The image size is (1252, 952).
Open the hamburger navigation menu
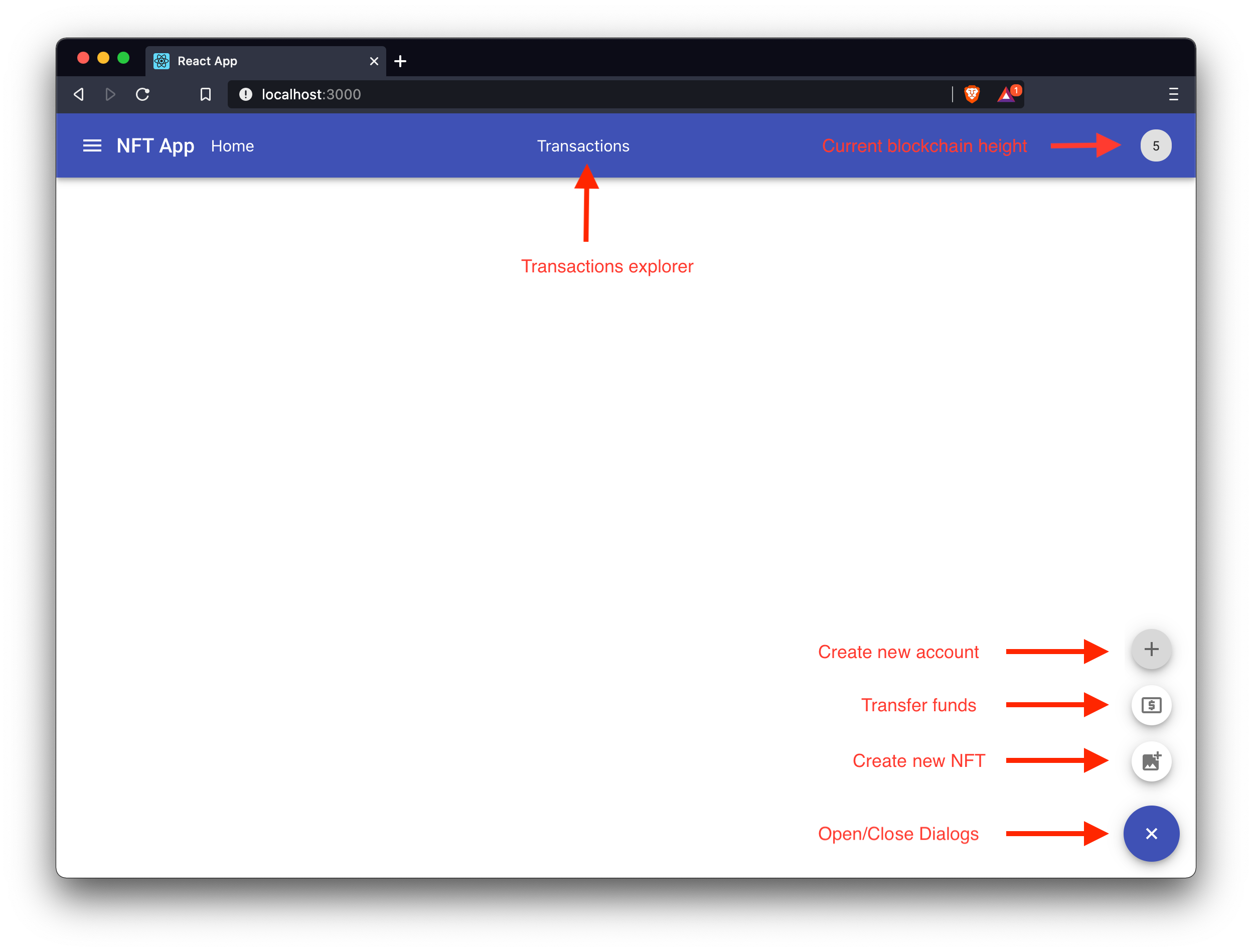tap(92, 145)
